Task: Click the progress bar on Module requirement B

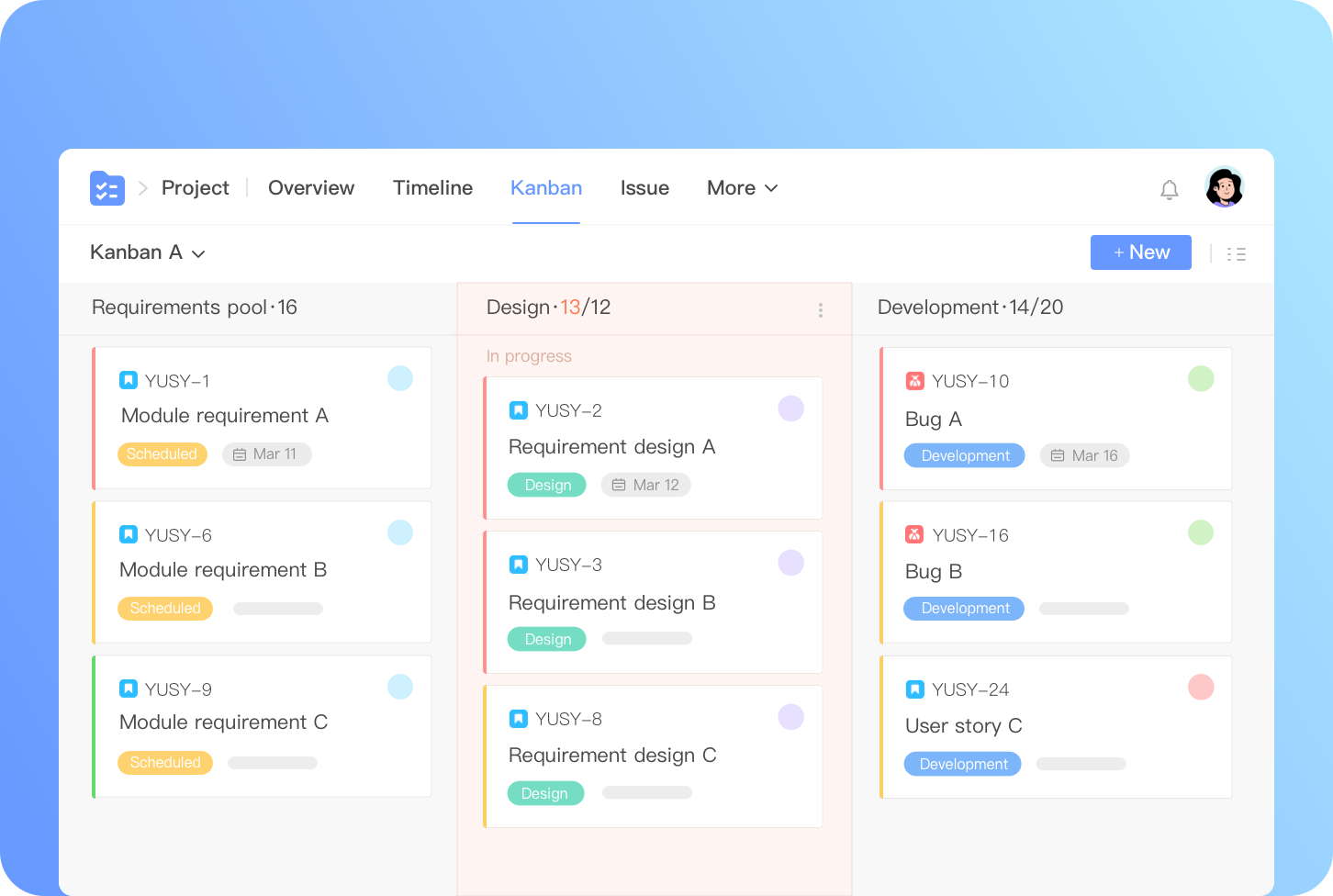Action: coord(277,608)
